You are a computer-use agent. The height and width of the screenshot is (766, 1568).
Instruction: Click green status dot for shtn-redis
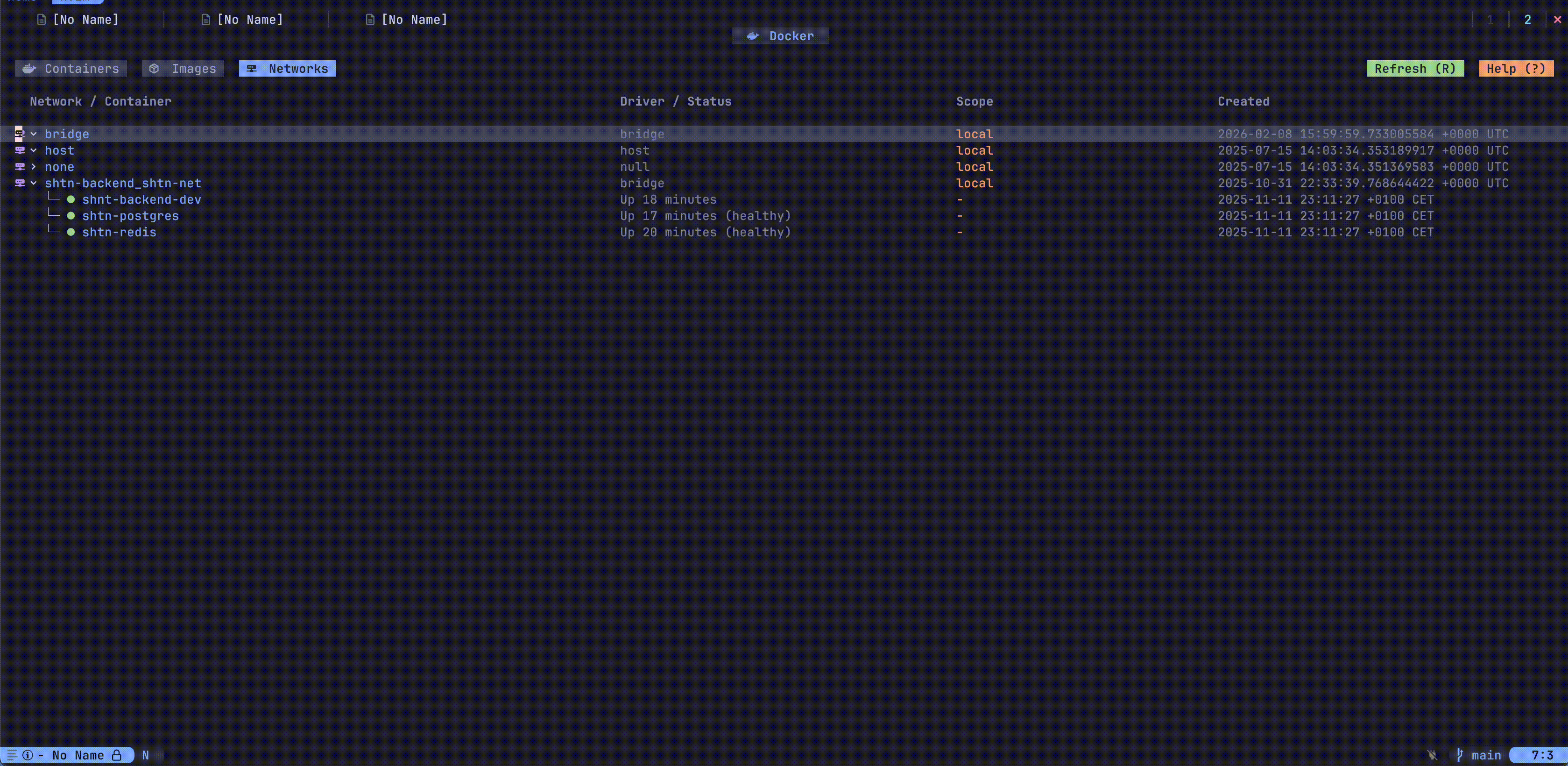(71, 233)
